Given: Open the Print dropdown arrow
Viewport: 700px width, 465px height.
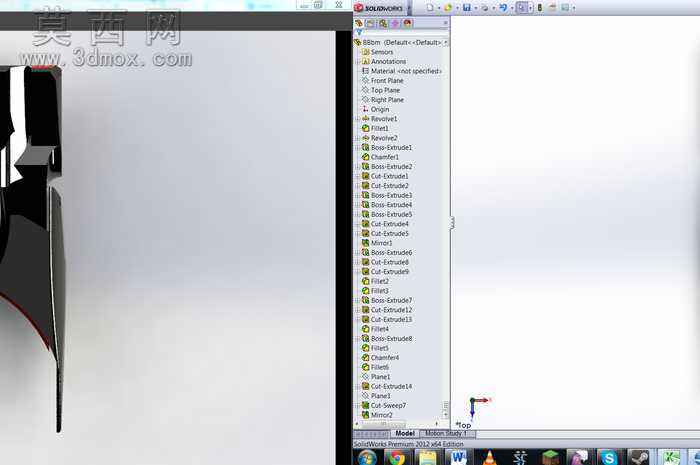Looking at the screenshot, I should (x=494, y=8).
